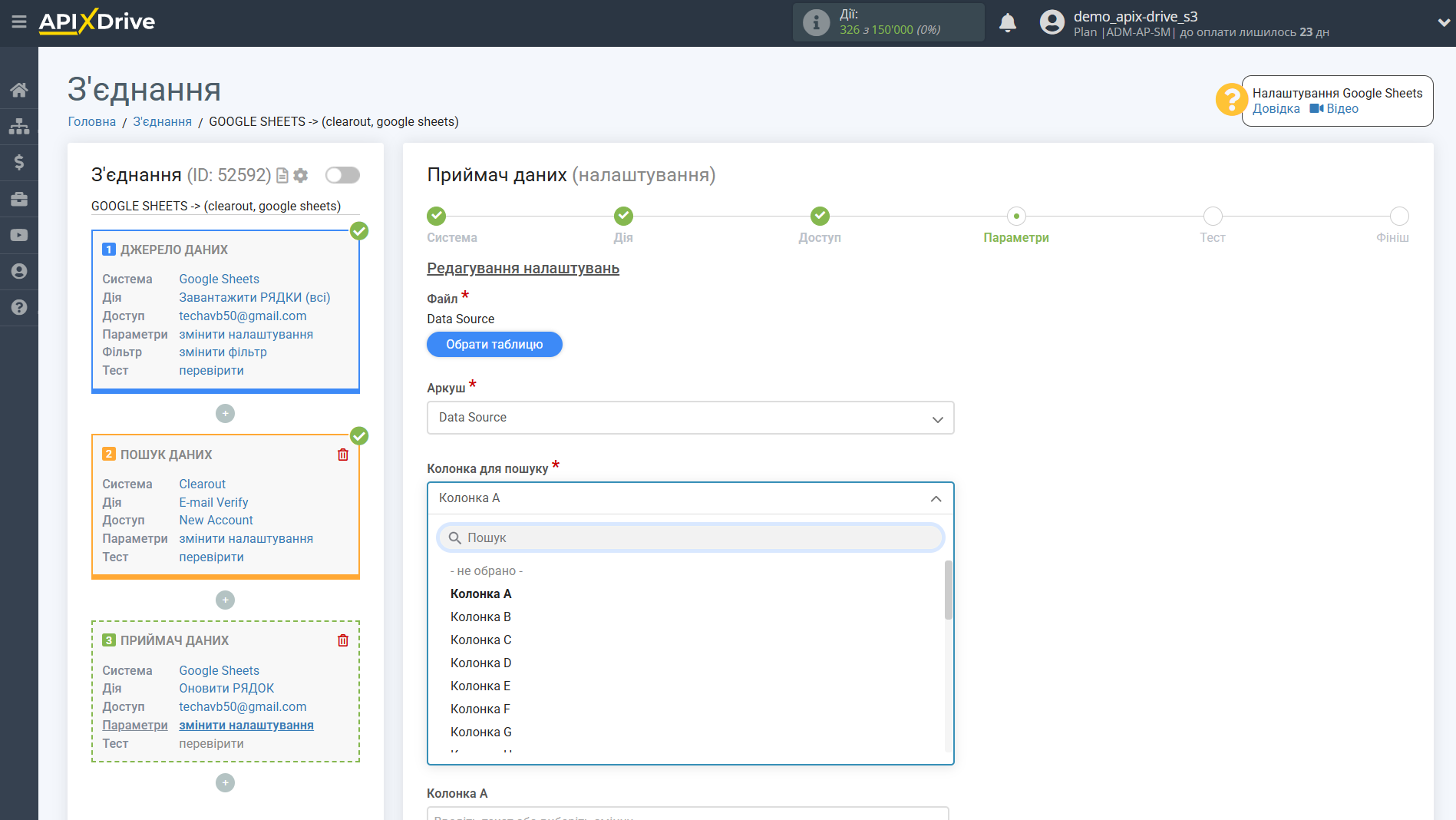Image resolution: width=1456 pixels, height=820 pixels.
Task: Open the Довідка help link
Action: [x=1276, y=109]
